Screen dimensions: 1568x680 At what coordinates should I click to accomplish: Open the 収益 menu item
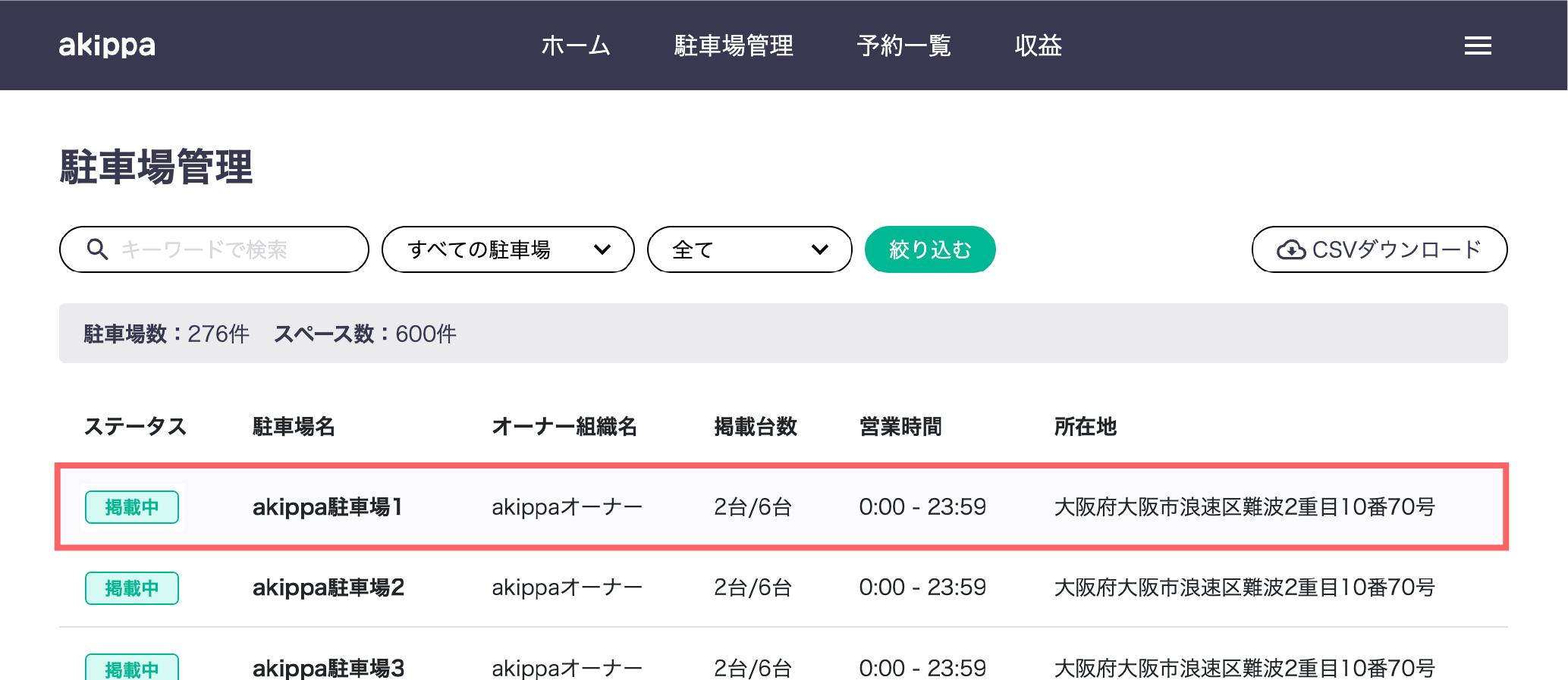pos(1038,45)
